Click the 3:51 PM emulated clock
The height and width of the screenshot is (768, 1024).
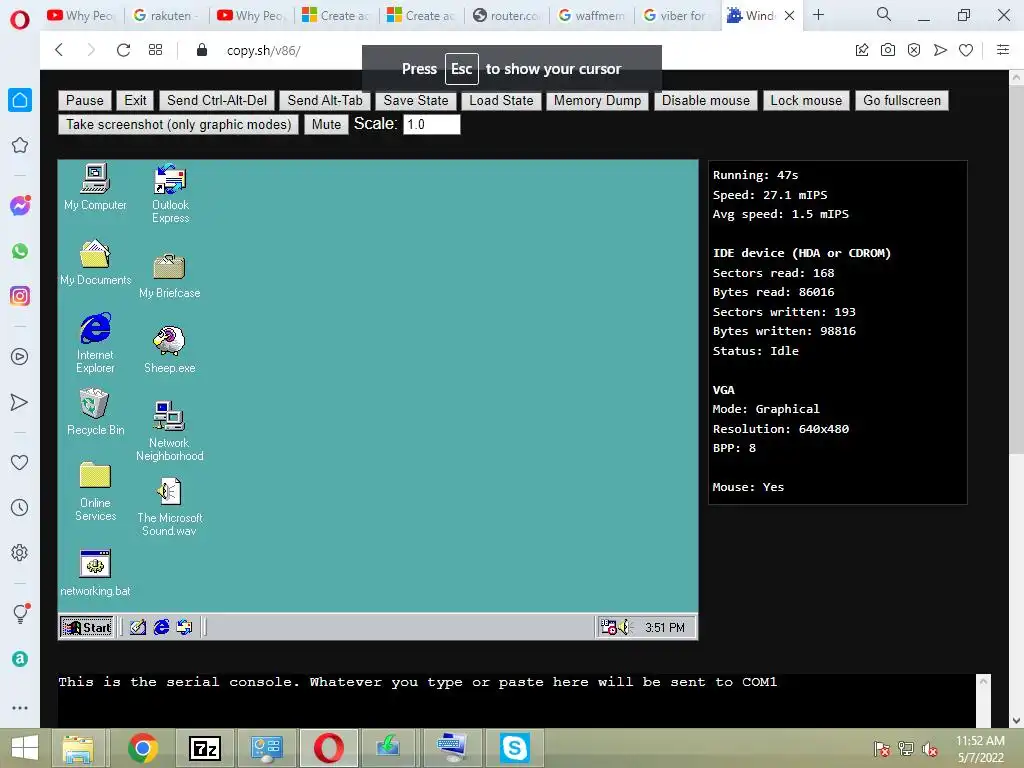(665, 628)
